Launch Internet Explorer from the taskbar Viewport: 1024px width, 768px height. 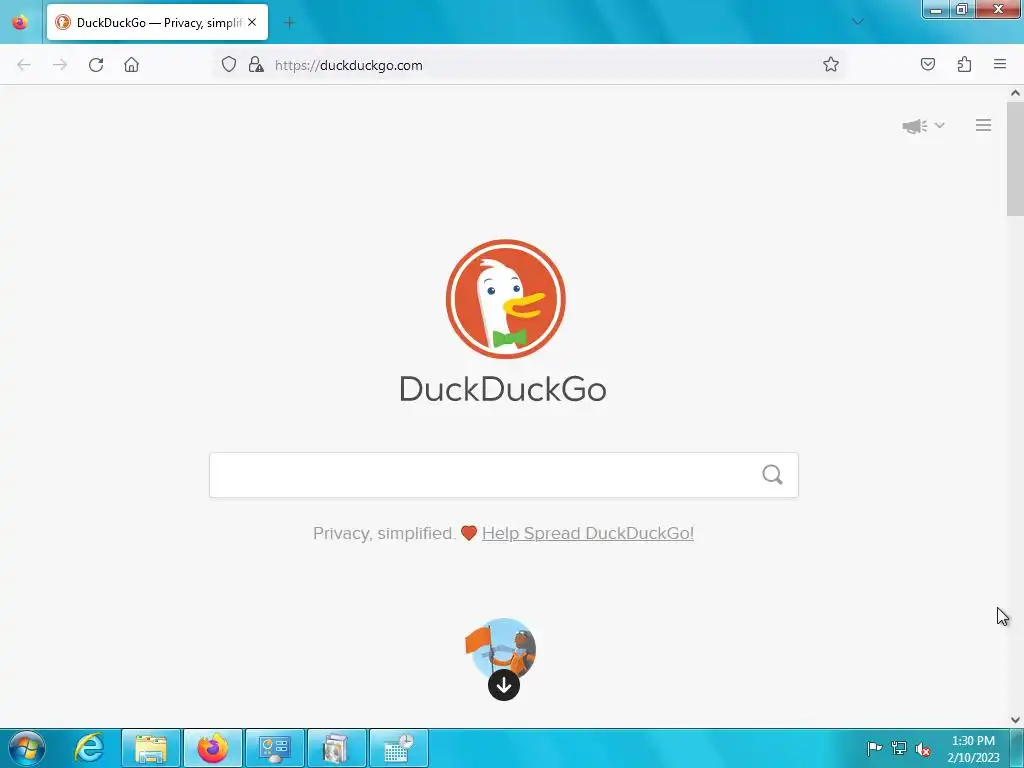click(x=89, y=748)
